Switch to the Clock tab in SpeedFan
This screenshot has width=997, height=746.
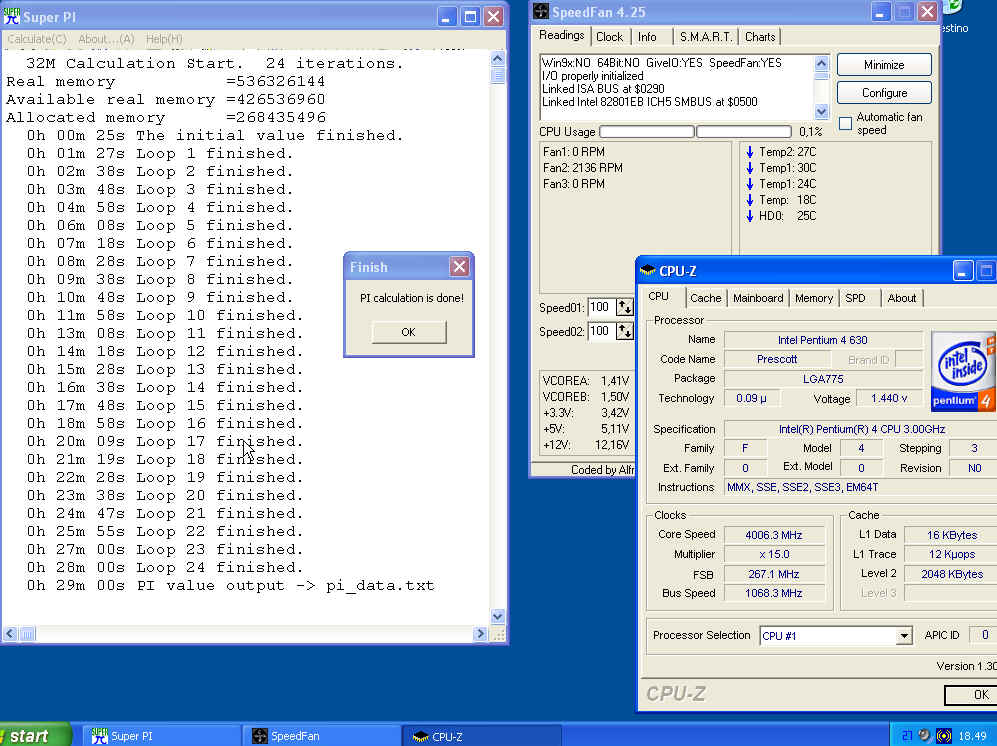(x=609, y=37)
